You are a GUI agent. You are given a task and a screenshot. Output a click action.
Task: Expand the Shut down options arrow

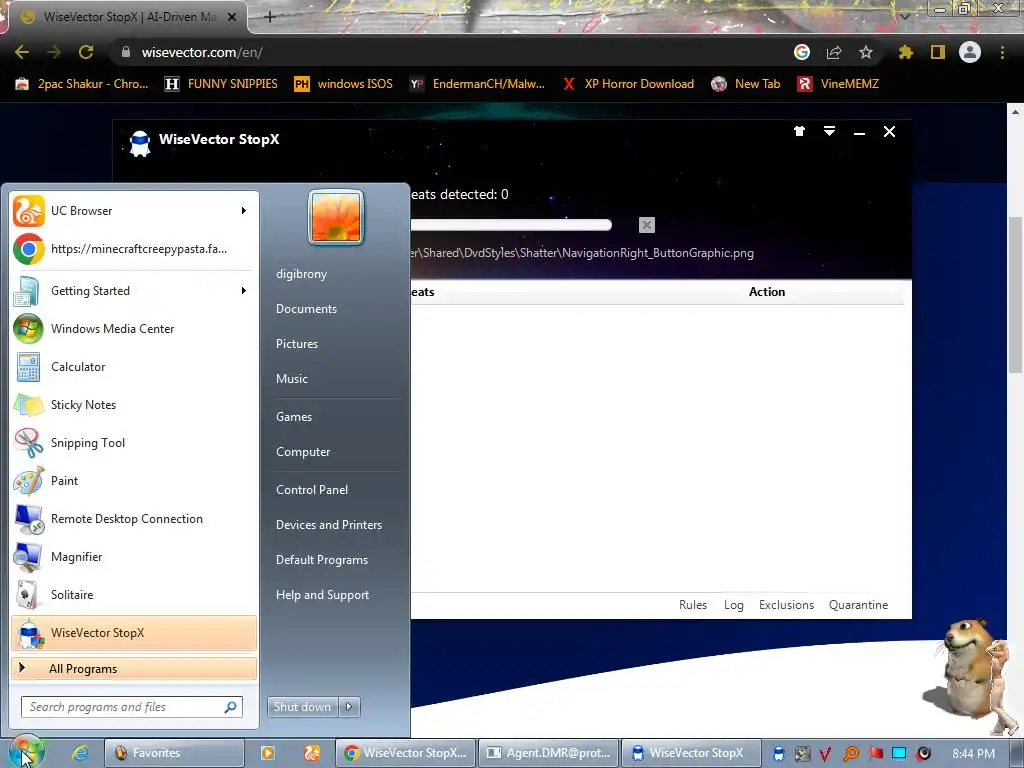point(349,707)
